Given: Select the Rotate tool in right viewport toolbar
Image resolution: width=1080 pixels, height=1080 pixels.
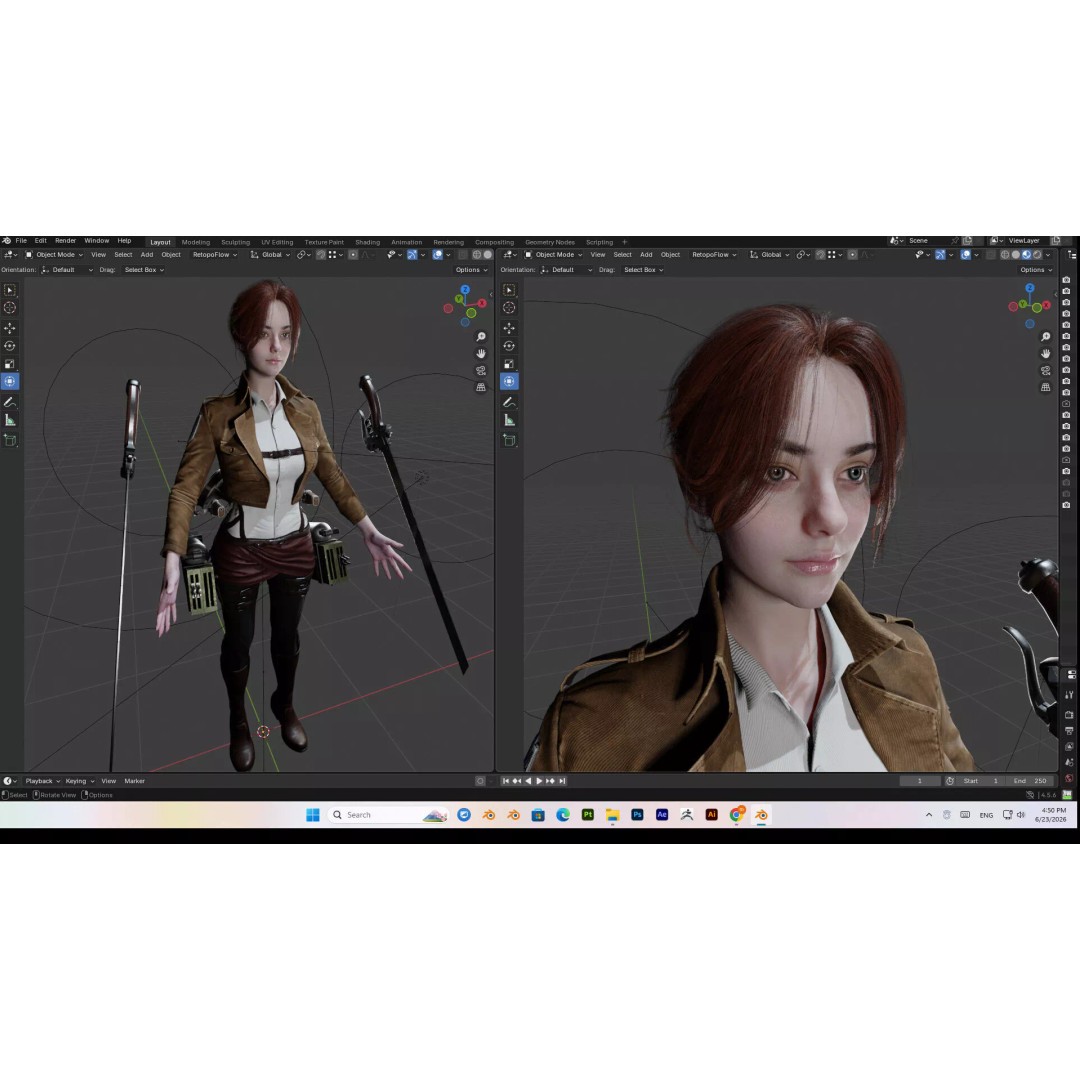Looking at the screenshot, I should (509, 346).
